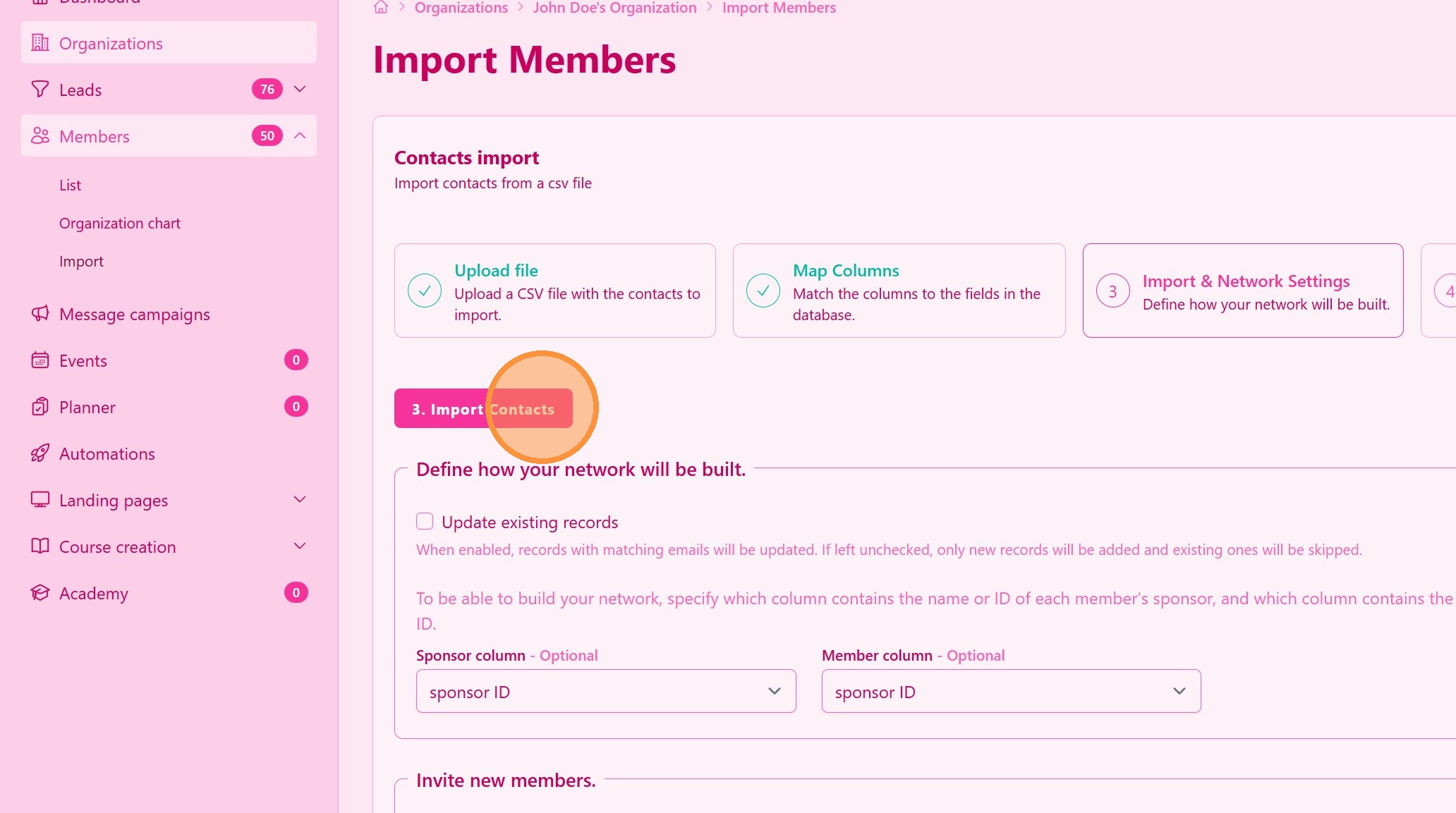Screen dimensions: 1456x813
Task: Enable Update existing records checkbox
Action: click(425, 521)
